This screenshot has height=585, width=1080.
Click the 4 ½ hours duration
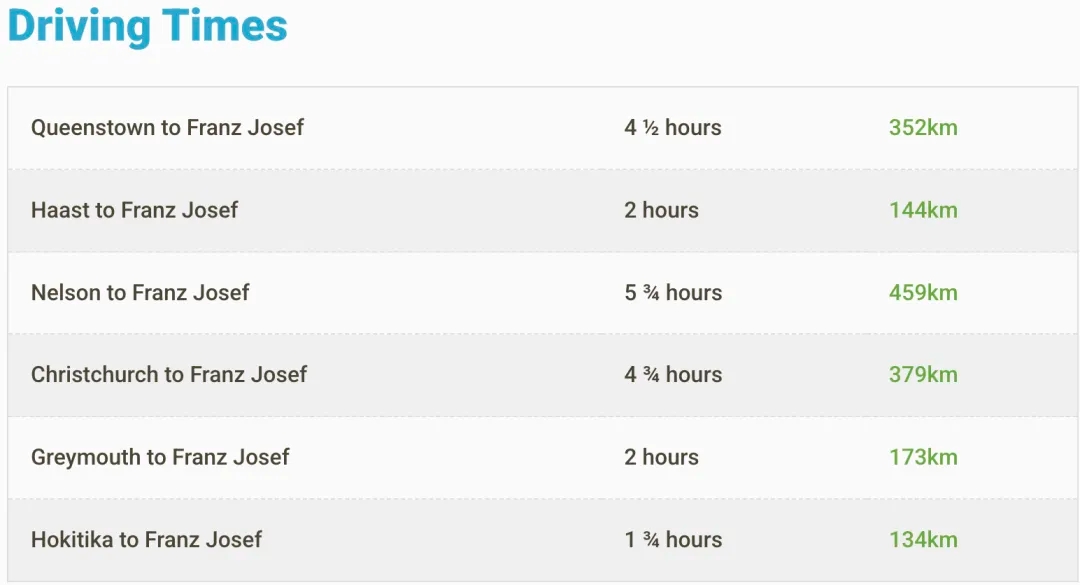coord(673,127)
